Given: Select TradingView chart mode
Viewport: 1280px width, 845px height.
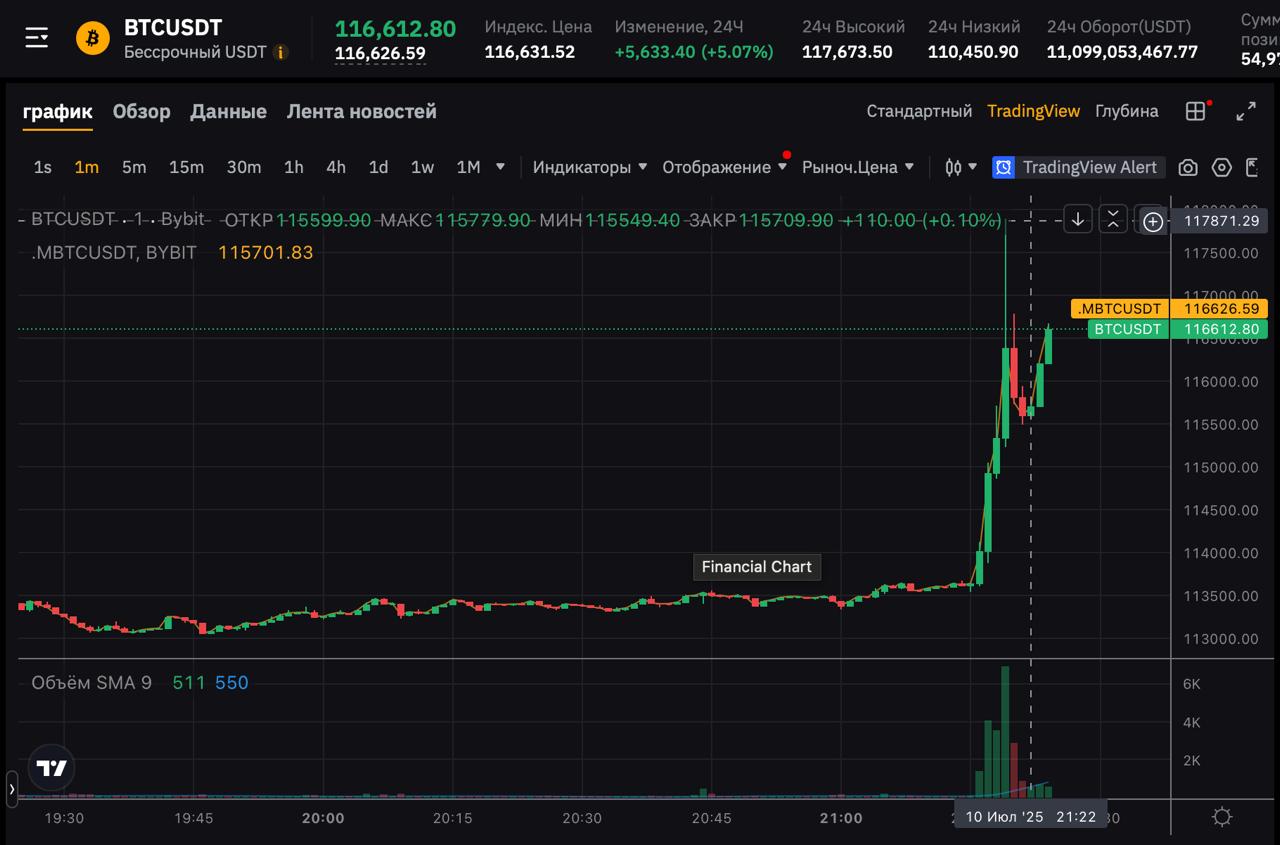Looking at the screenshot, I should (x=1033, y=111).
